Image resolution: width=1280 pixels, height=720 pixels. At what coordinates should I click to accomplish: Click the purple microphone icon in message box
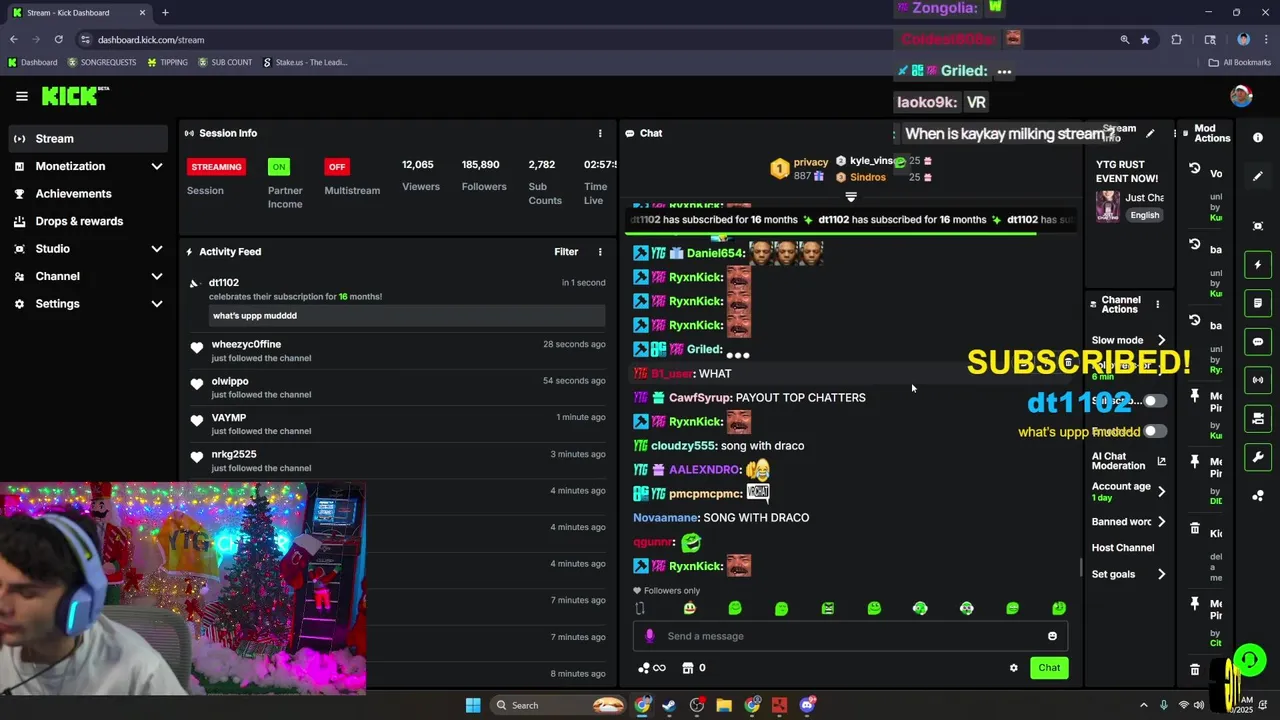click(650, 636)
